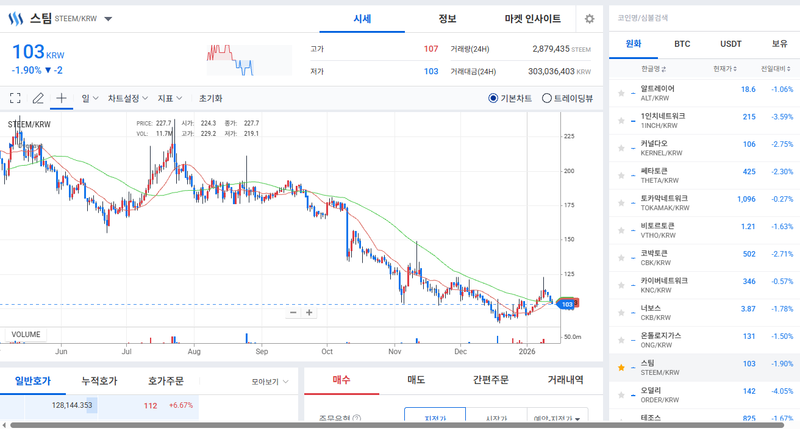
Task: Click the coin name search field
Action: click(x=700, y=18)
